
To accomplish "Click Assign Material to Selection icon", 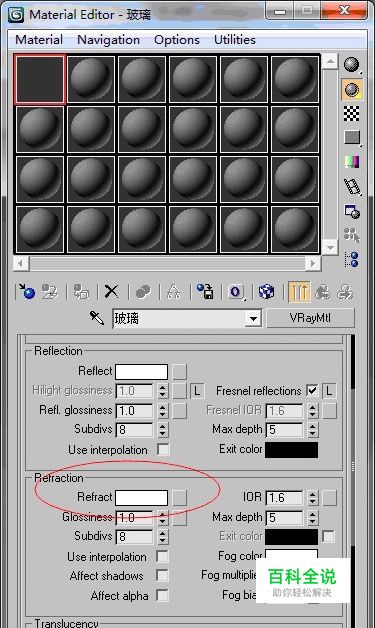I will tap(81, 292).
